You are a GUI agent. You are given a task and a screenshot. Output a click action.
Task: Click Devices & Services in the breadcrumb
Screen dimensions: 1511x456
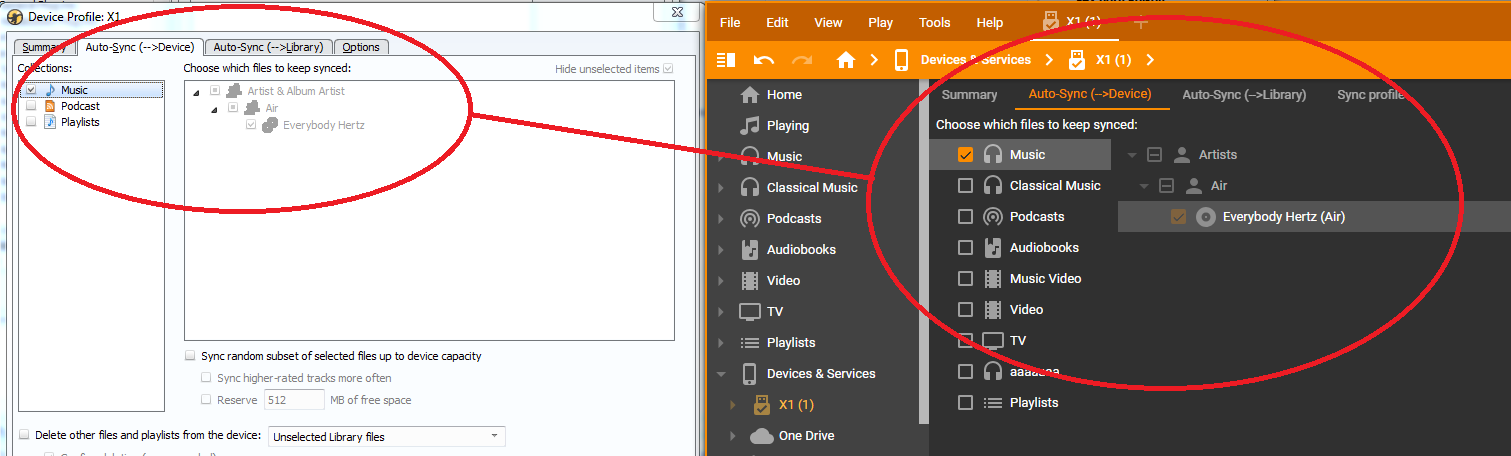pos(975,60)
